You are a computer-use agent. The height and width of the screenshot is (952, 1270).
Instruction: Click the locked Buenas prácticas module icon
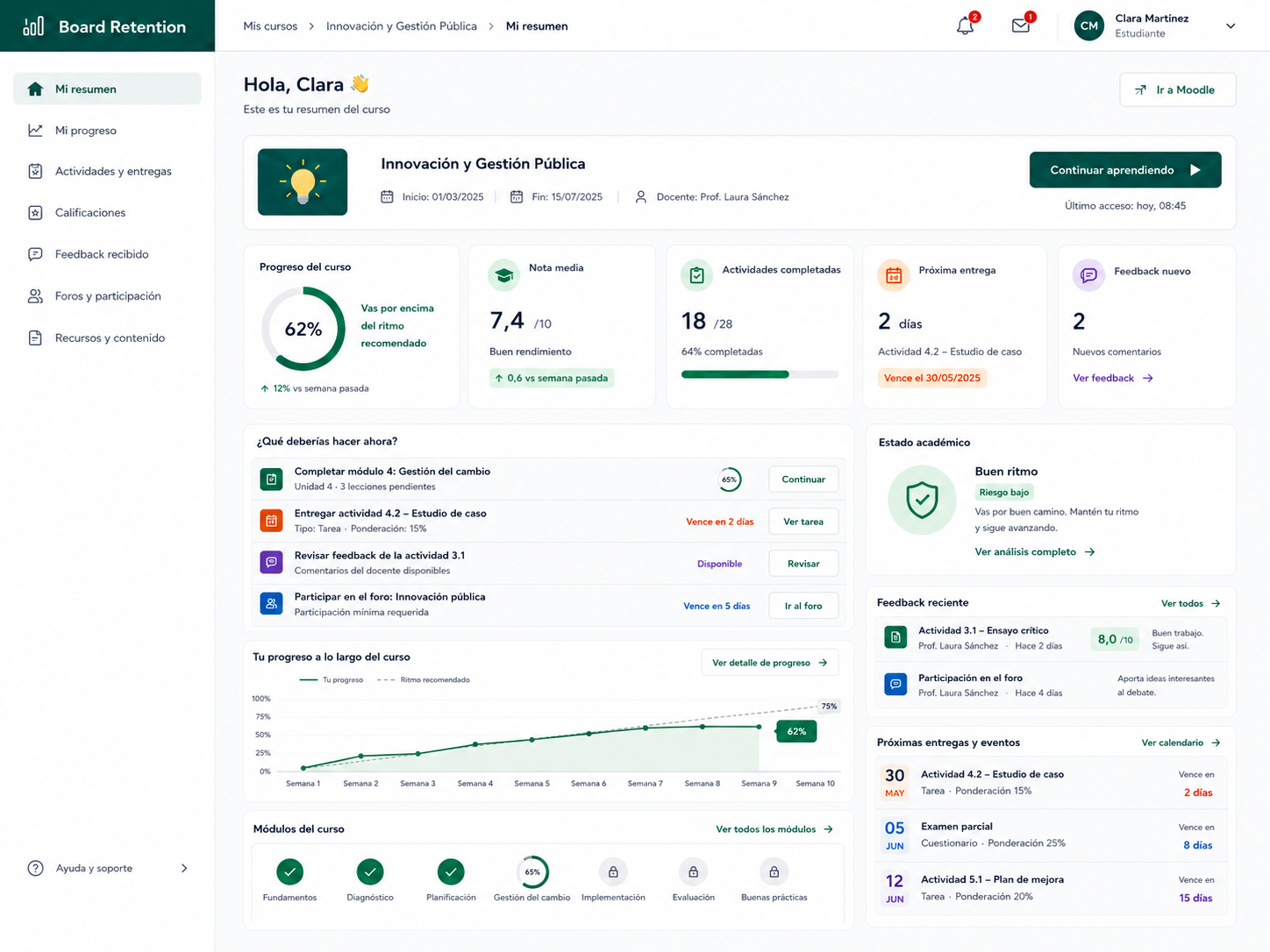774,872
